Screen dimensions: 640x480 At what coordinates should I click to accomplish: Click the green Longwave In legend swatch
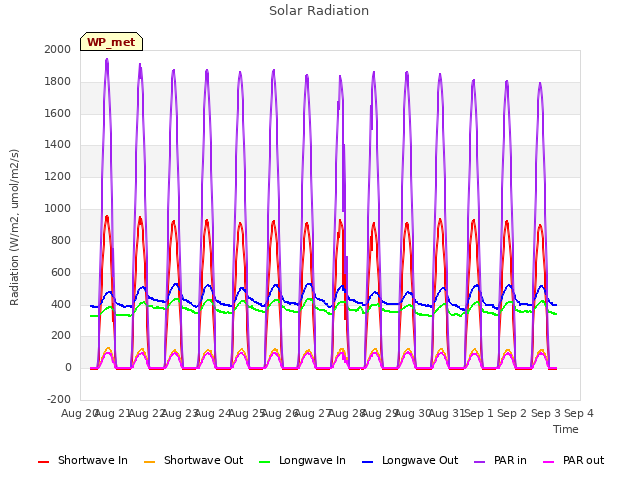264,462
